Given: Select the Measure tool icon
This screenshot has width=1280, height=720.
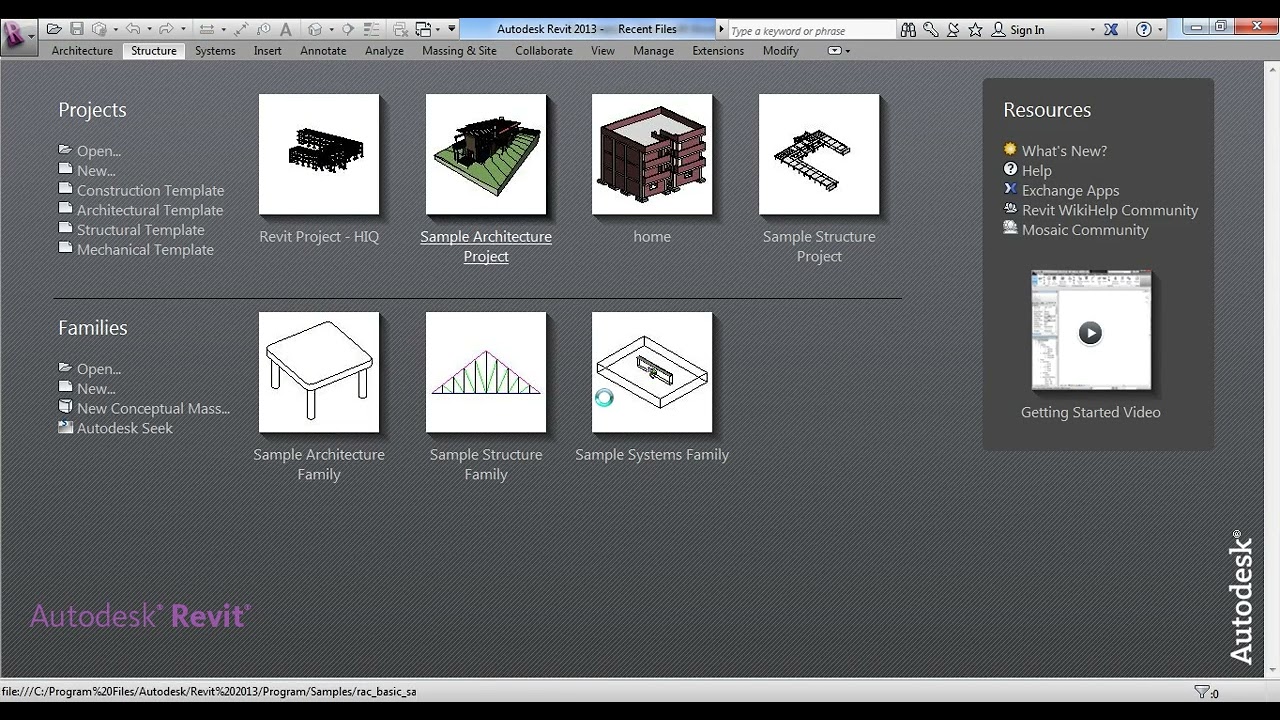Looking at the screenshot, I should (207, 29).
